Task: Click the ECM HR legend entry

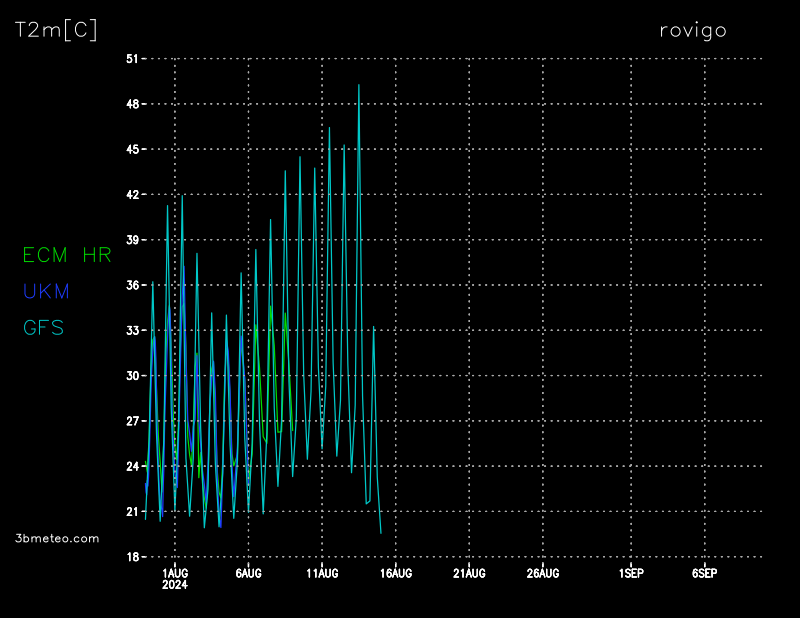Action: click(x=67, y=255)
